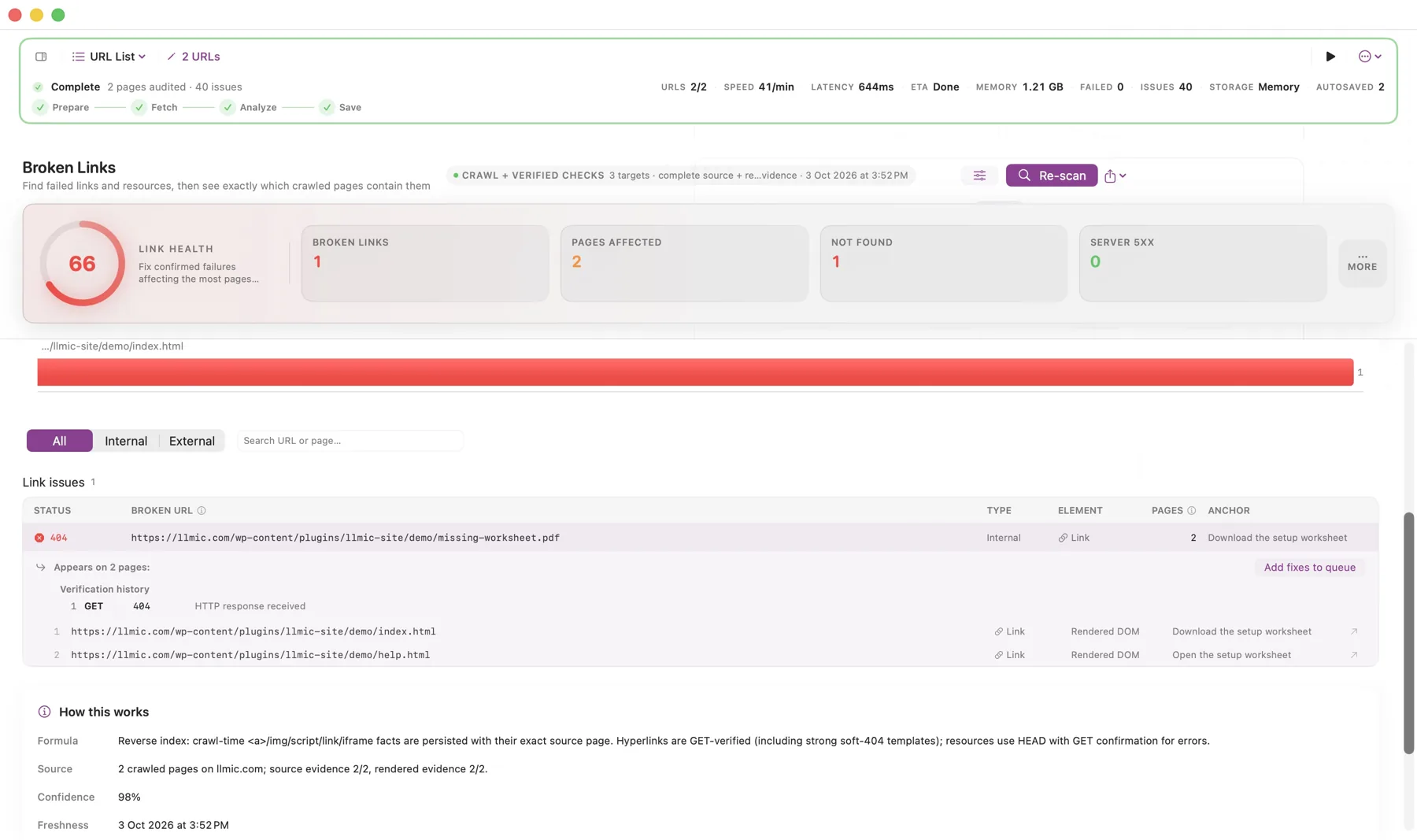Open demo/index.html page externally
Viewport: 1417px width, 840px height.
[x=1354, y=631]
